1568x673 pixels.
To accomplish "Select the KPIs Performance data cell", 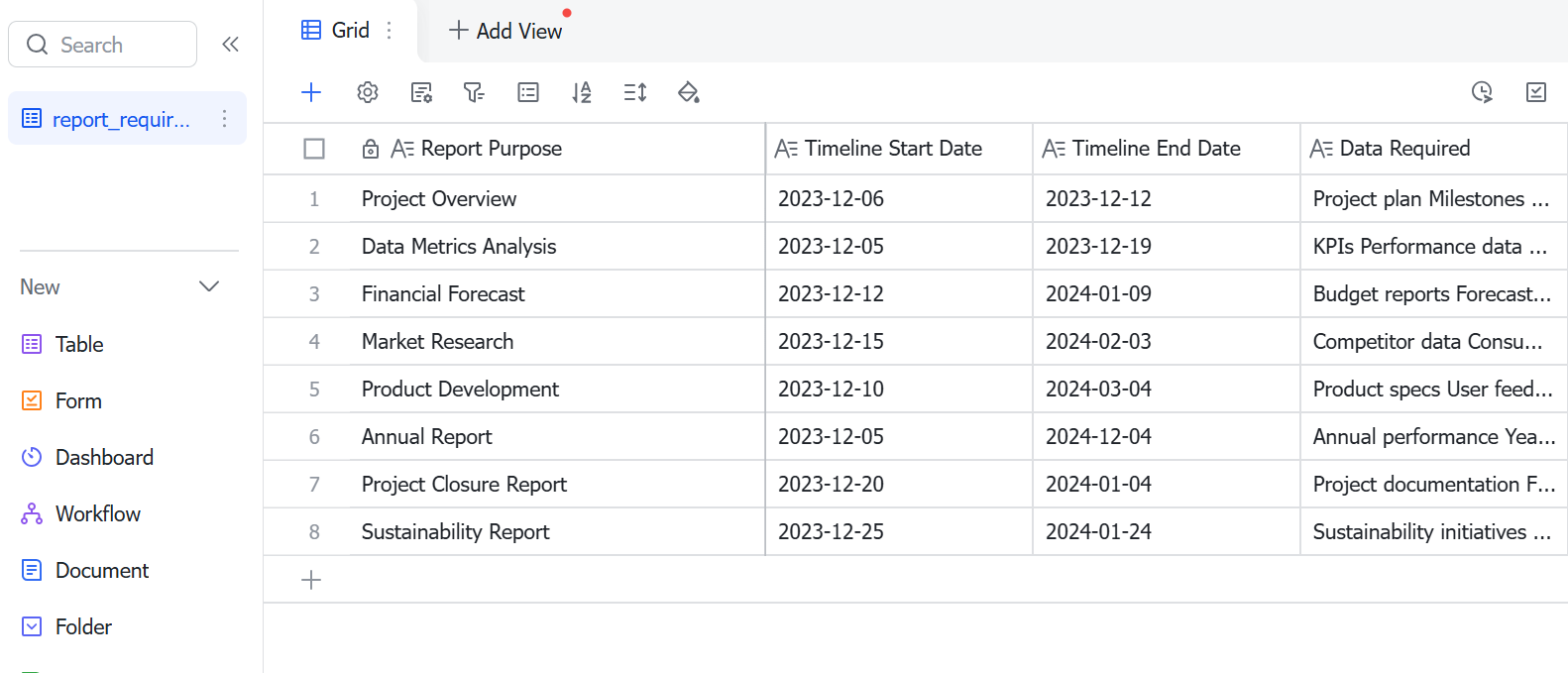I will [x=1433, y=247].
